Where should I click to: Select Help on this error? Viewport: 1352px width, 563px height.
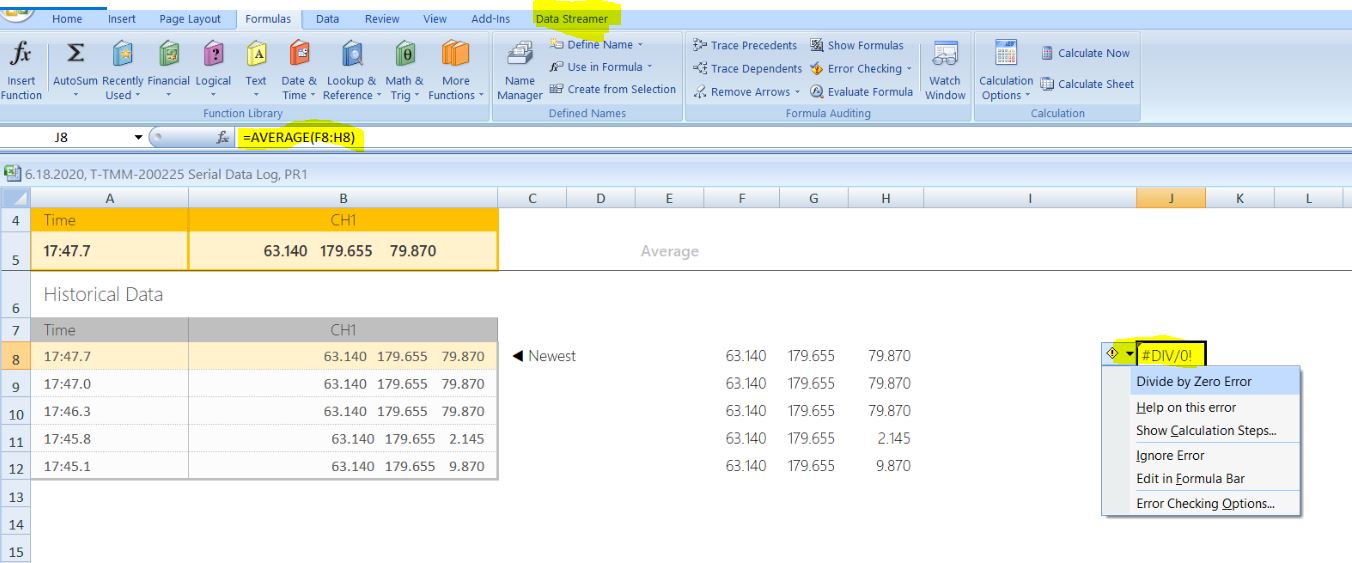[x=1200, y=407]
